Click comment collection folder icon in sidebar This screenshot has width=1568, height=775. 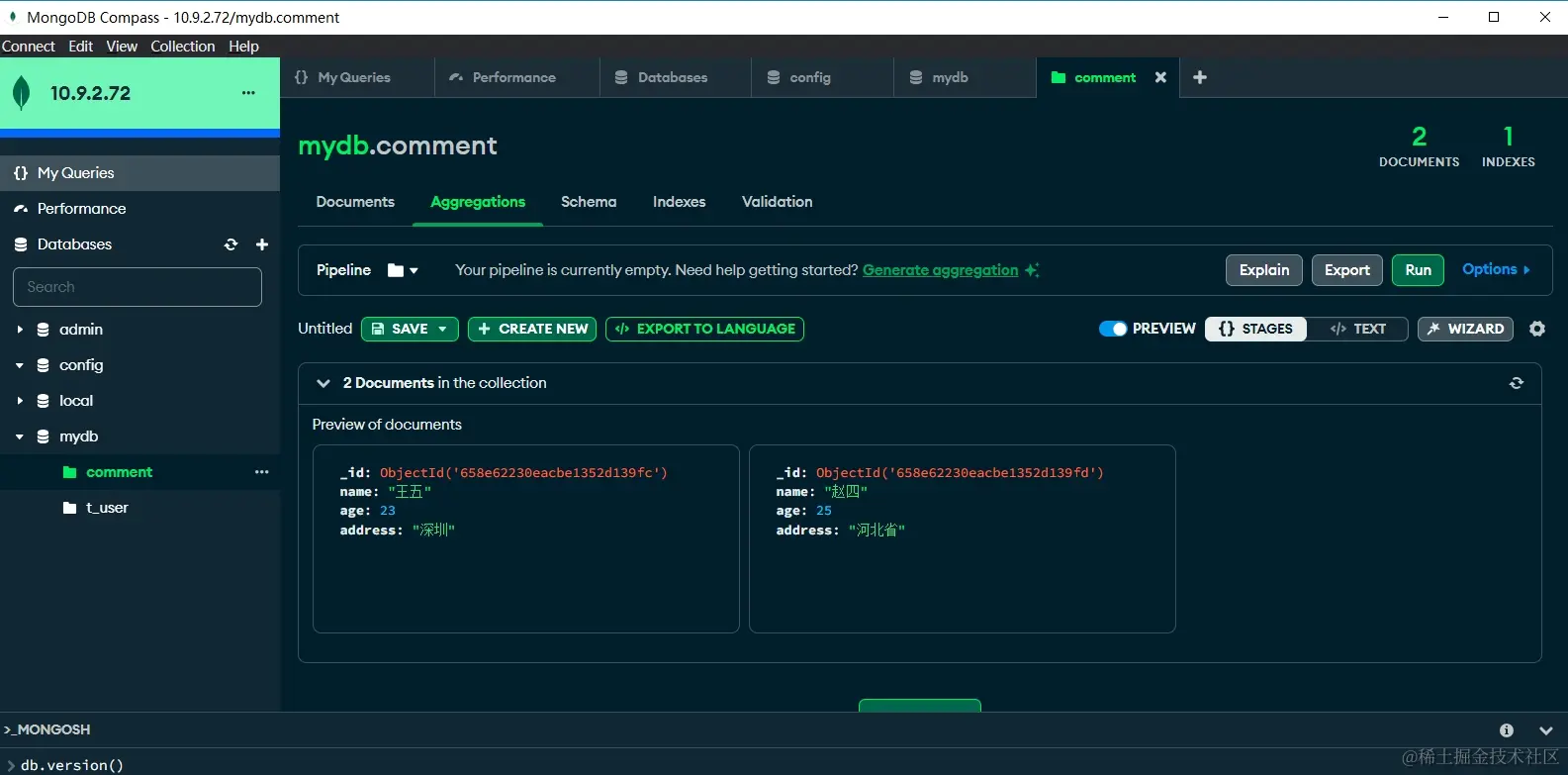[69, 472]
